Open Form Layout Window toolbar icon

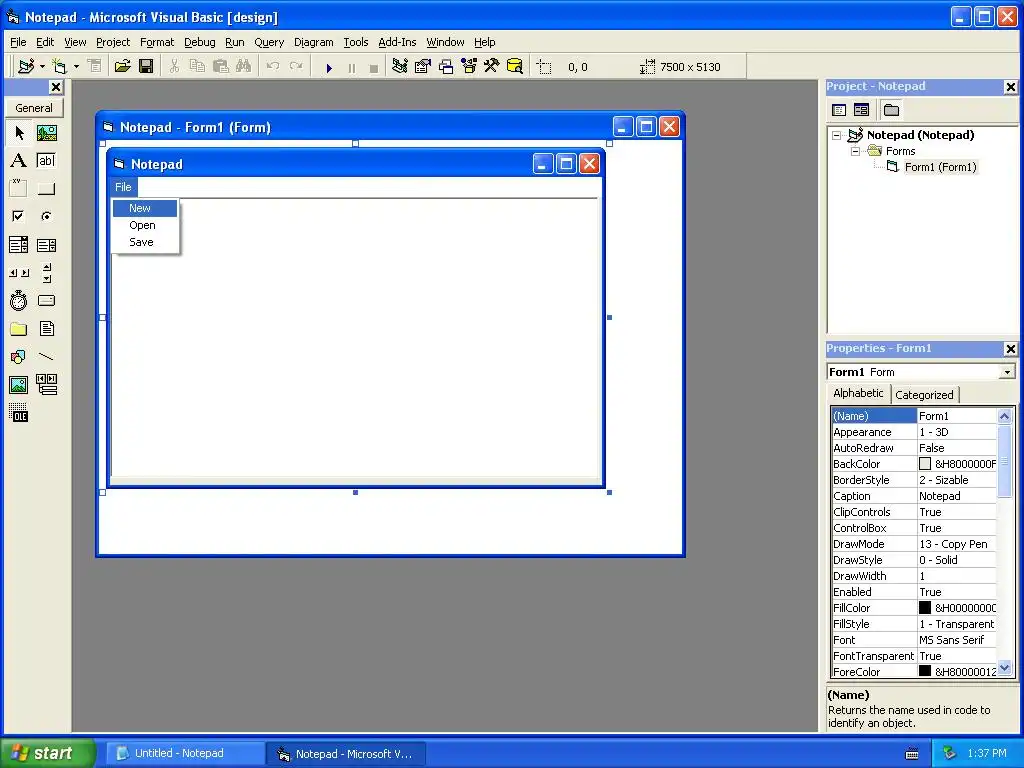(446, 66)
